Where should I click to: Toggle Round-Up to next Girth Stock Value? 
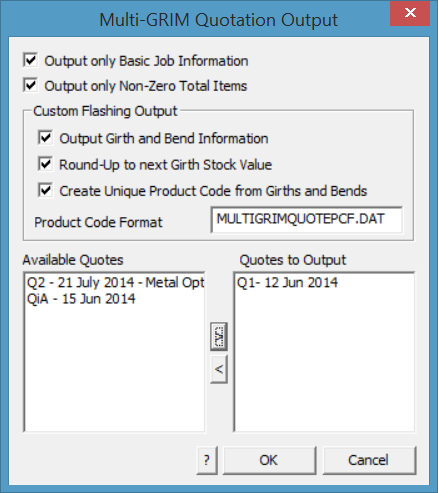point(45,164)
